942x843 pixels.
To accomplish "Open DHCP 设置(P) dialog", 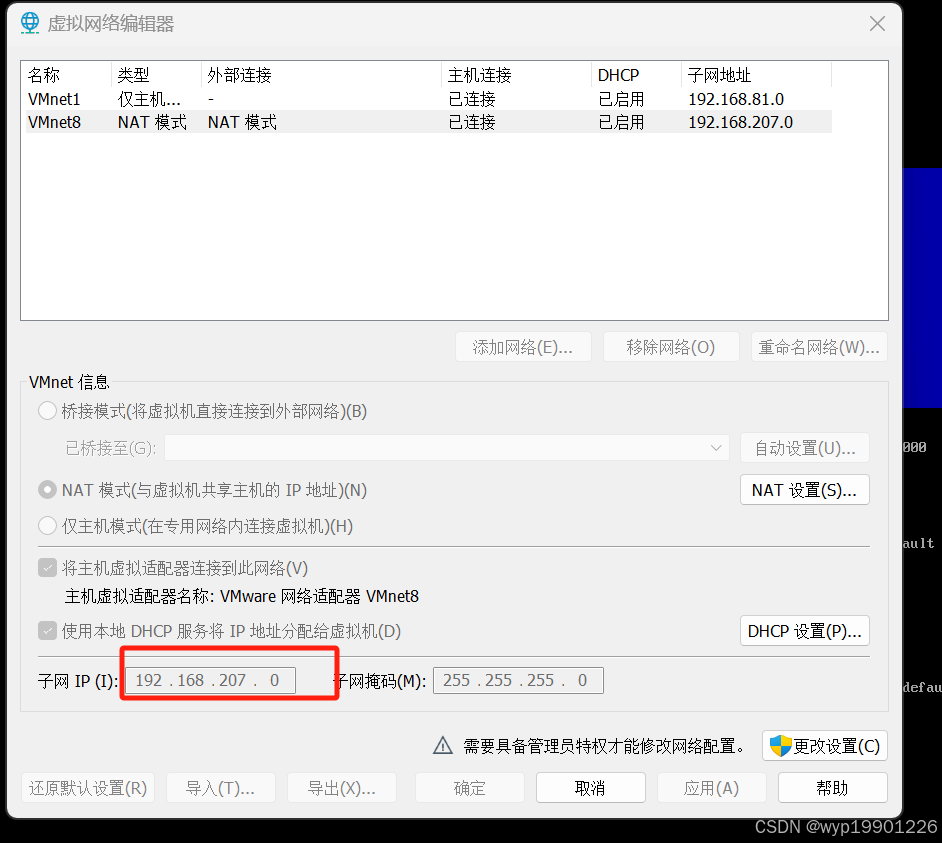I will point(804,631).
